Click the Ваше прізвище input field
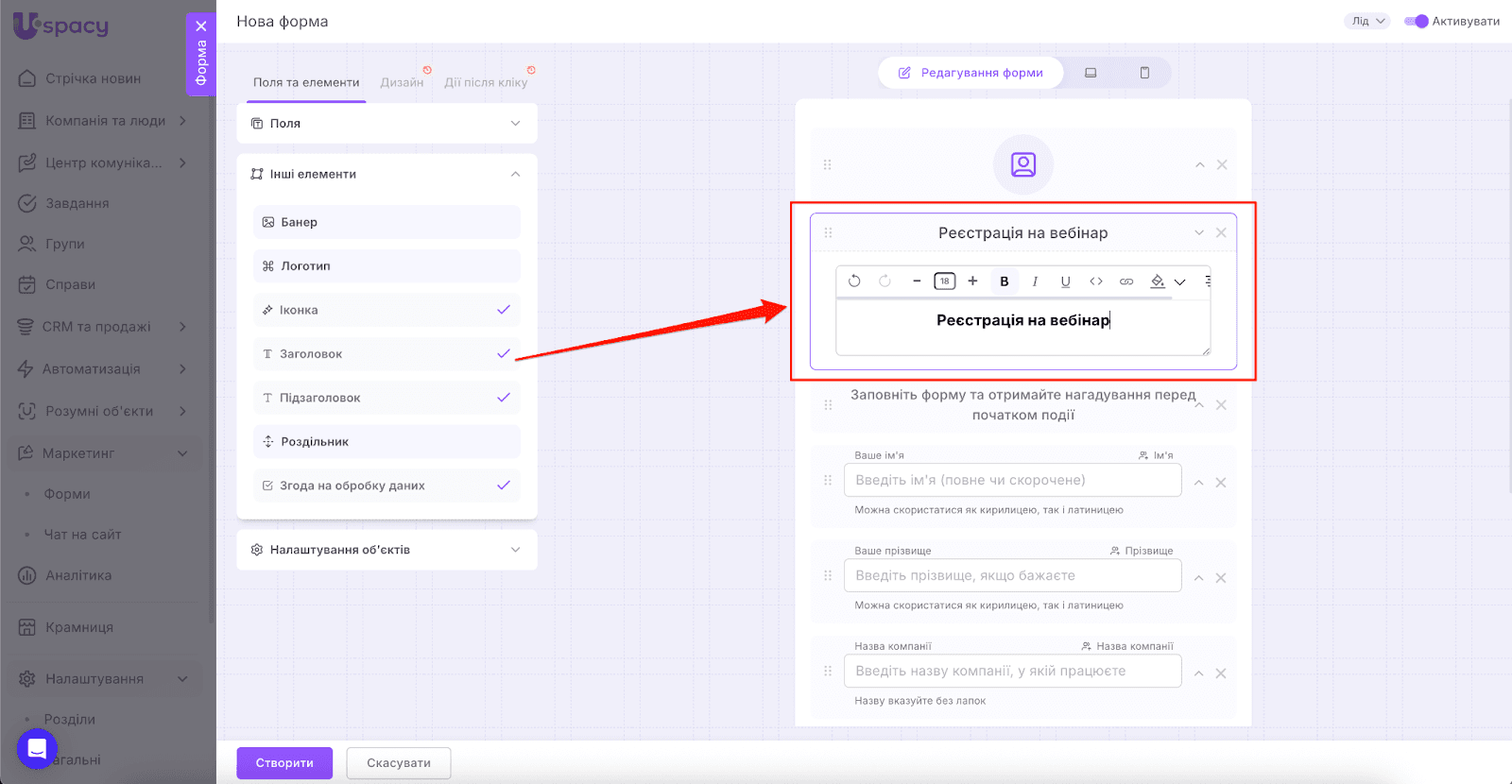Screen dimensions: 1512x784 (x=1013, y=575)
